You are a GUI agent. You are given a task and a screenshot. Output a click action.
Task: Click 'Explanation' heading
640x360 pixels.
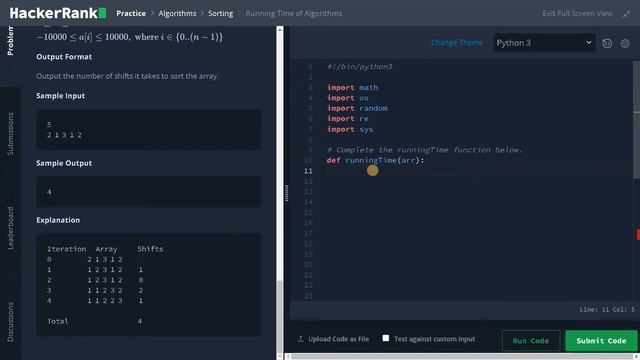click(x=58, y=220)
